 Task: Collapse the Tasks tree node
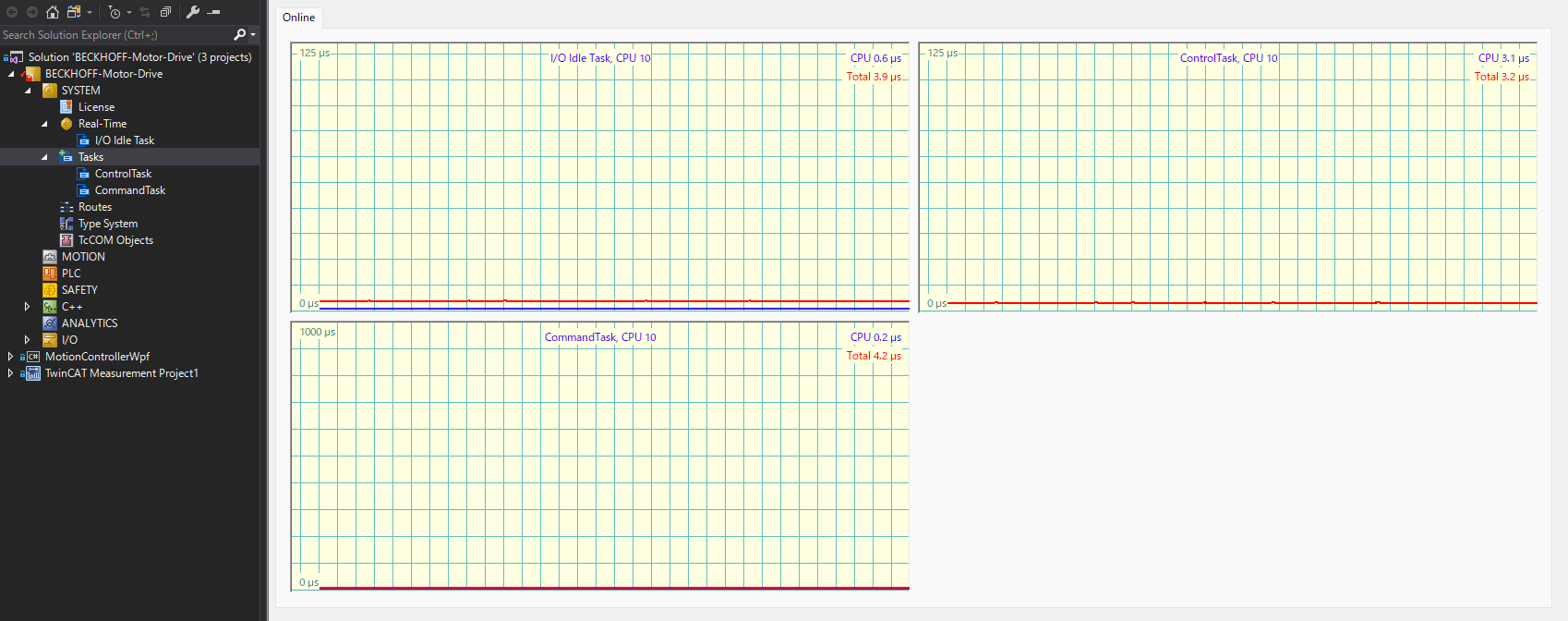44,157
